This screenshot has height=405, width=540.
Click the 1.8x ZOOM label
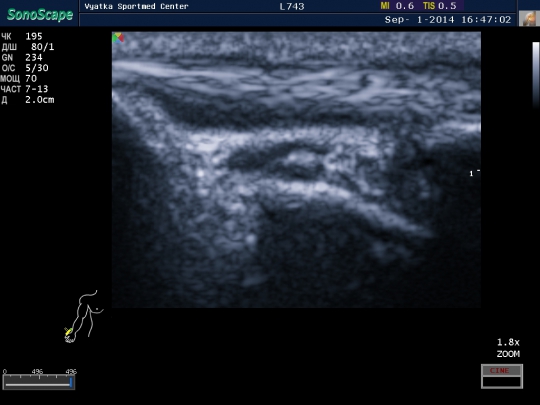(508, 348)
